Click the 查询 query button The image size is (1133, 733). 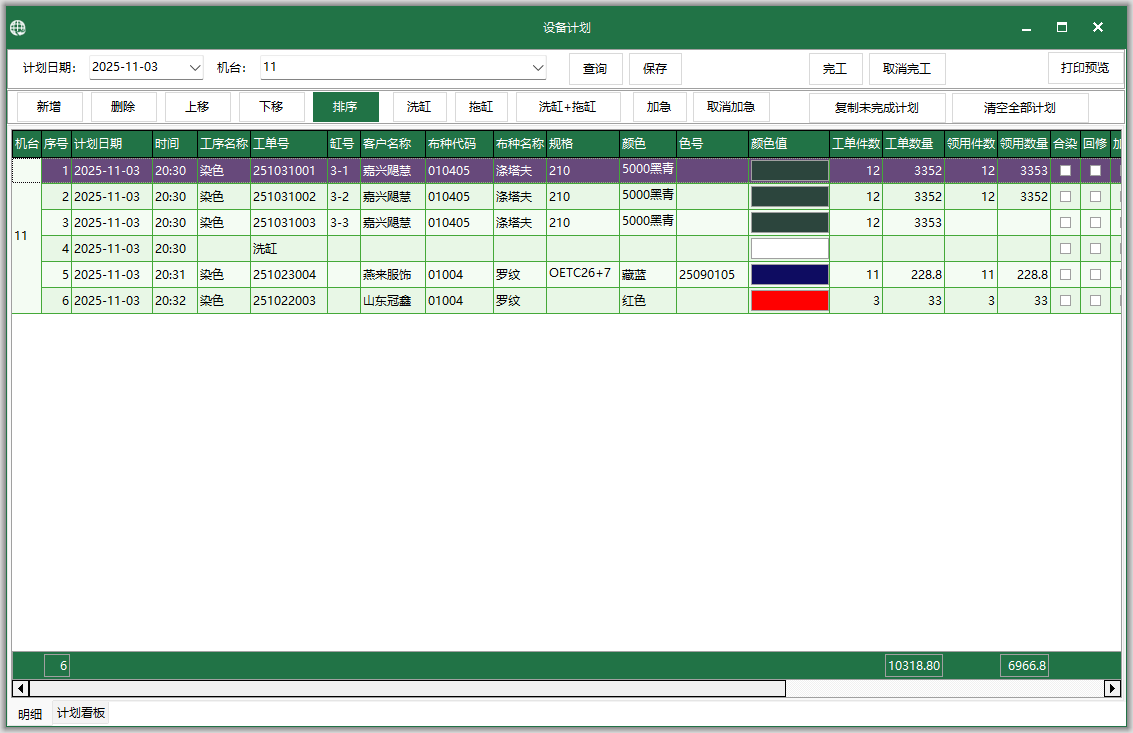[x=595, y=69]
